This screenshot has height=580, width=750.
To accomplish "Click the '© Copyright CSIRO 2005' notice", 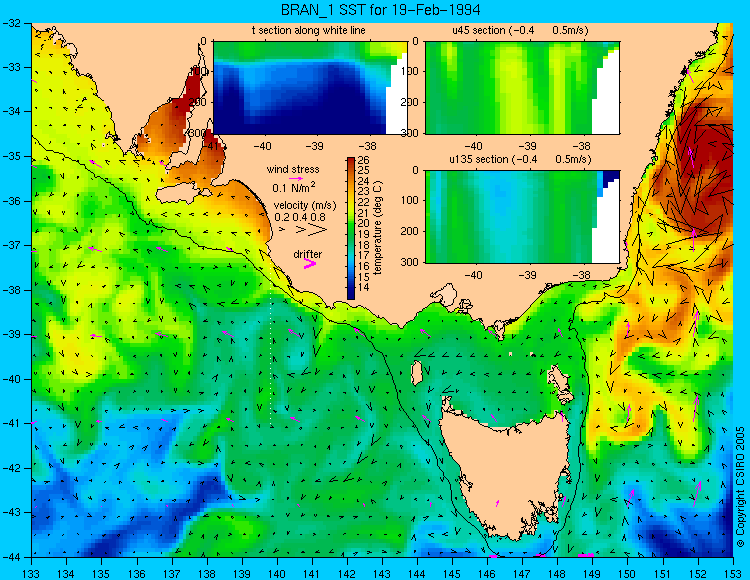I will pos(740,487).
